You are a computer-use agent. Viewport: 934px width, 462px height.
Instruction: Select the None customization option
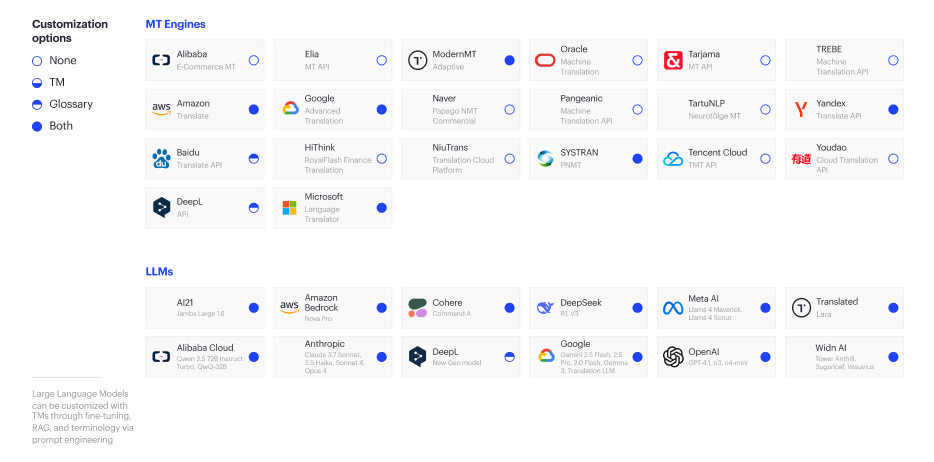coord(54,61)
